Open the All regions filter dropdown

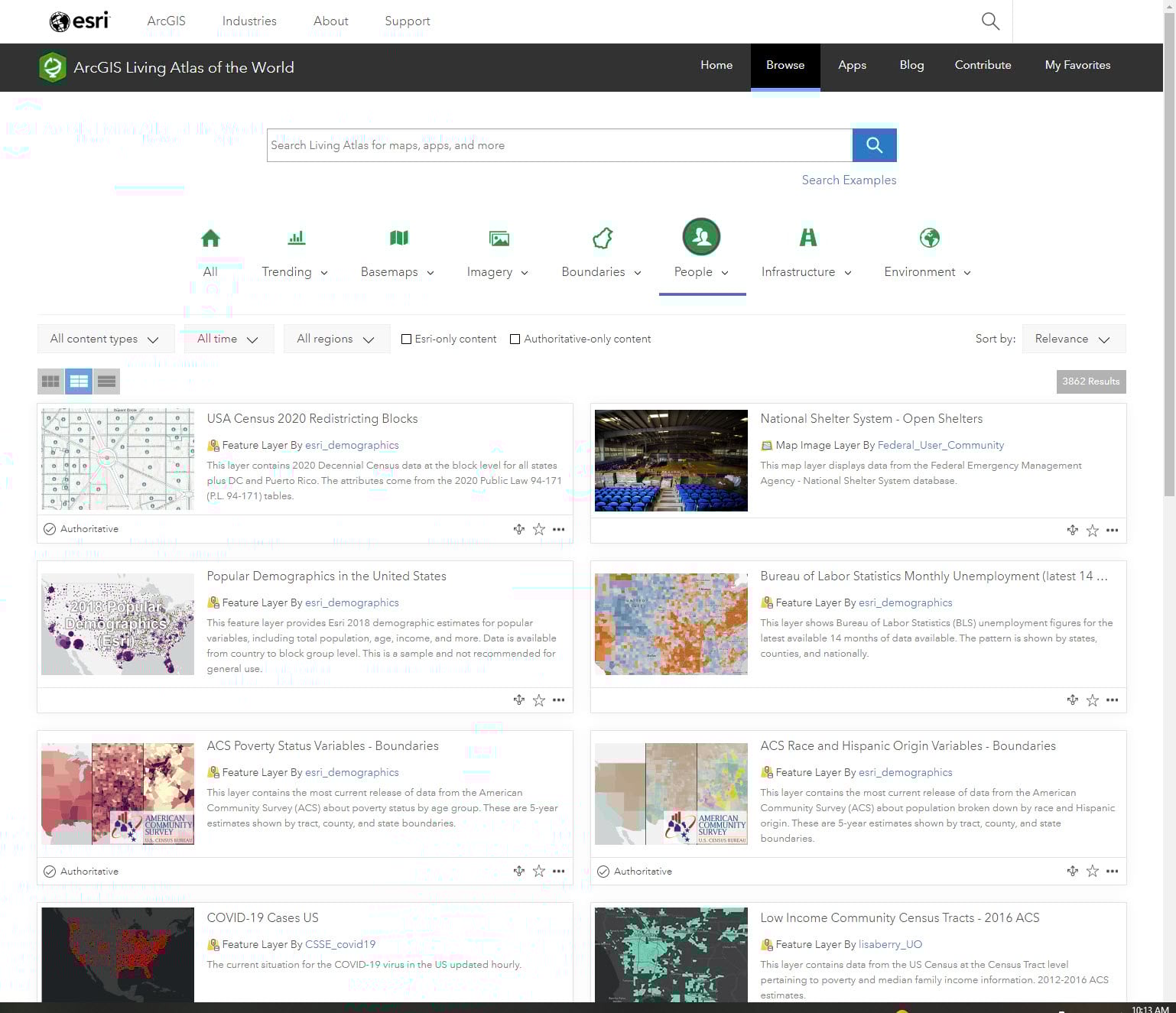[336, 339]
